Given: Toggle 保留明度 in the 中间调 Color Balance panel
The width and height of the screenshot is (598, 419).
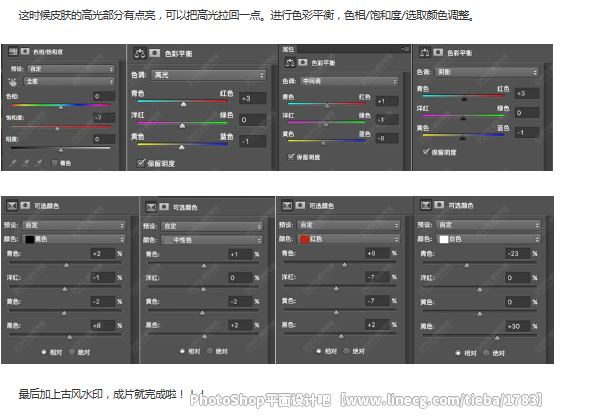Looking at the screenshot, I should coord(291,157).
